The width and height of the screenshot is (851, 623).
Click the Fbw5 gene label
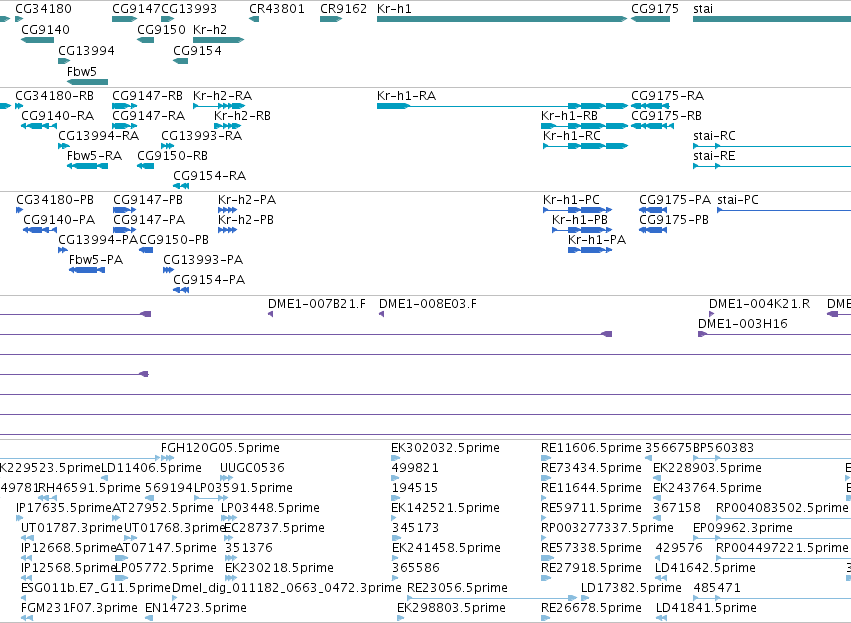pos(81,72)
